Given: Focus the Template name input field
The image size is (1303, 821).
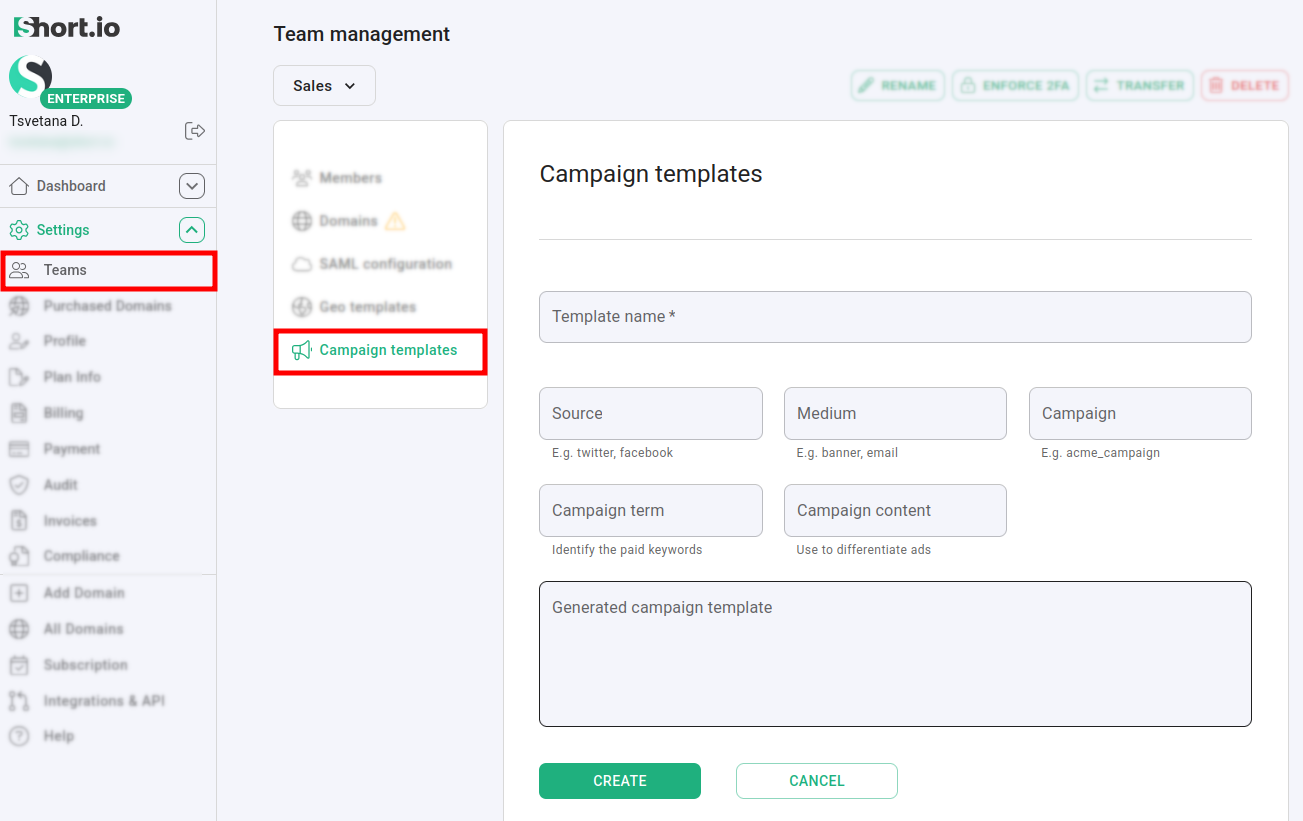Looking at the screenshot, I should pos(894,317).
